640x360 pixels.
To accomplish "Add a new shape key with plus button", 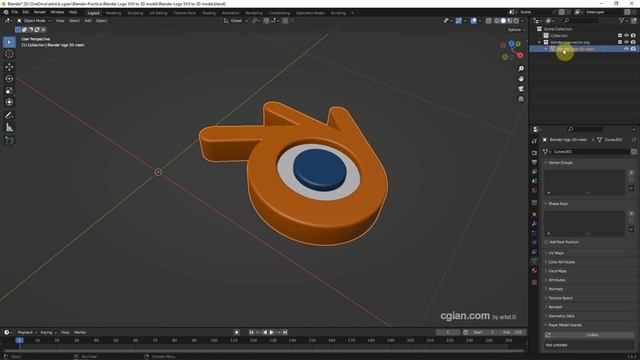I will pyautogui.click(x=631, y=213).
